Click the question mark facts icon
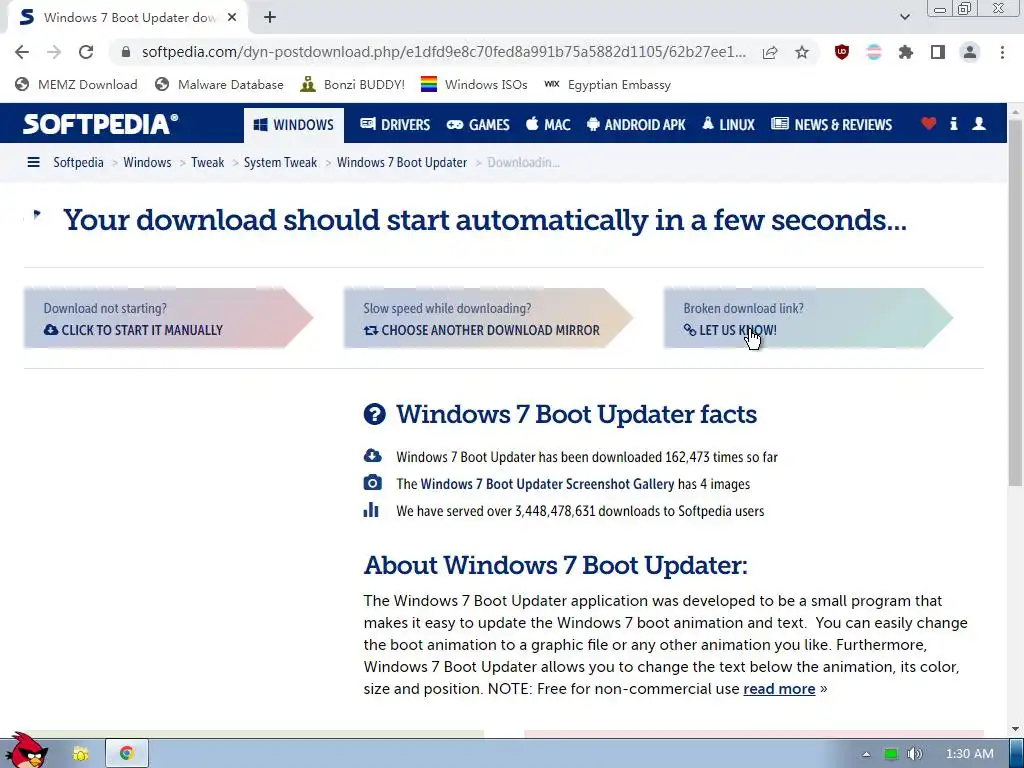Image resolution: width=1024 pixels, height=768 pixels. 375,414
